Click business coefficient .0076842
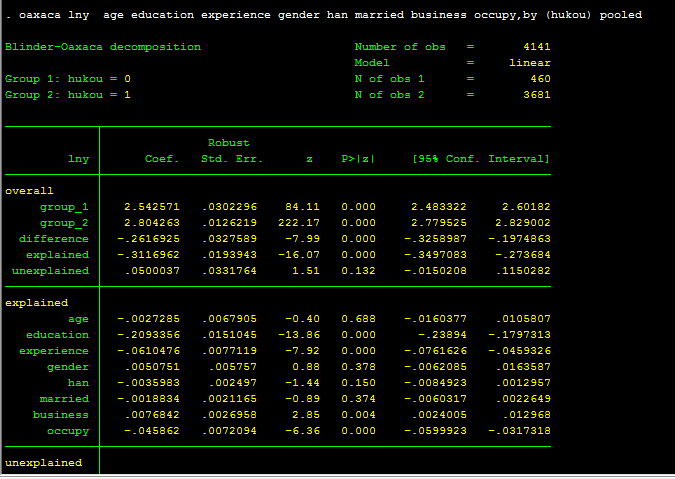675x479 pixels. [x=152, y=414]
